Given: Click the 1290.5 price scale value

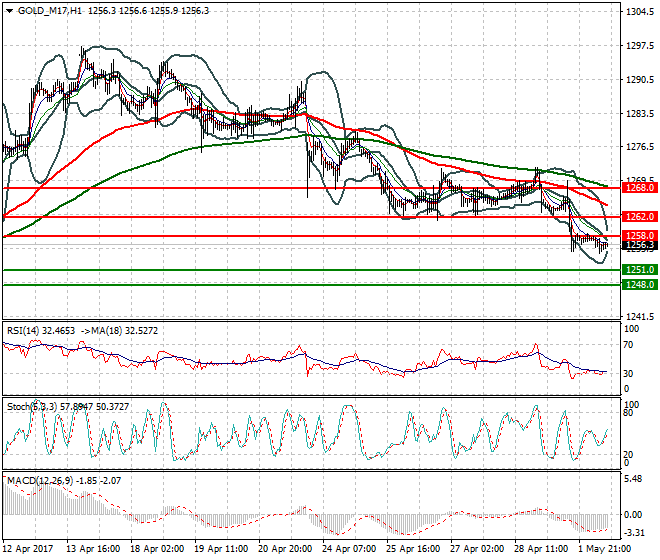Looking at the screenshot, I should [640, 80].
